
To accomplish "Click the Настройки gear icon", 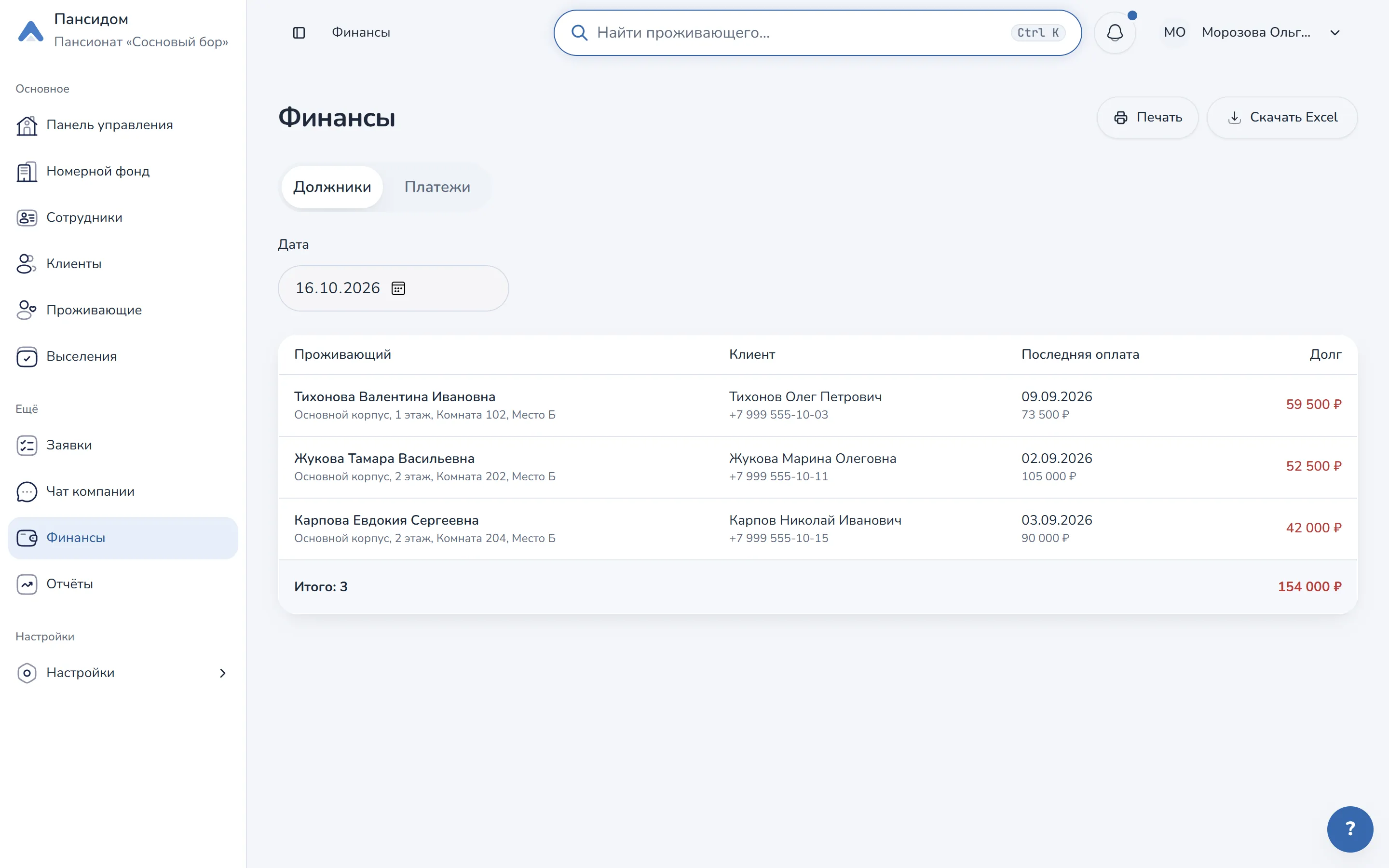I will point(27,673).
